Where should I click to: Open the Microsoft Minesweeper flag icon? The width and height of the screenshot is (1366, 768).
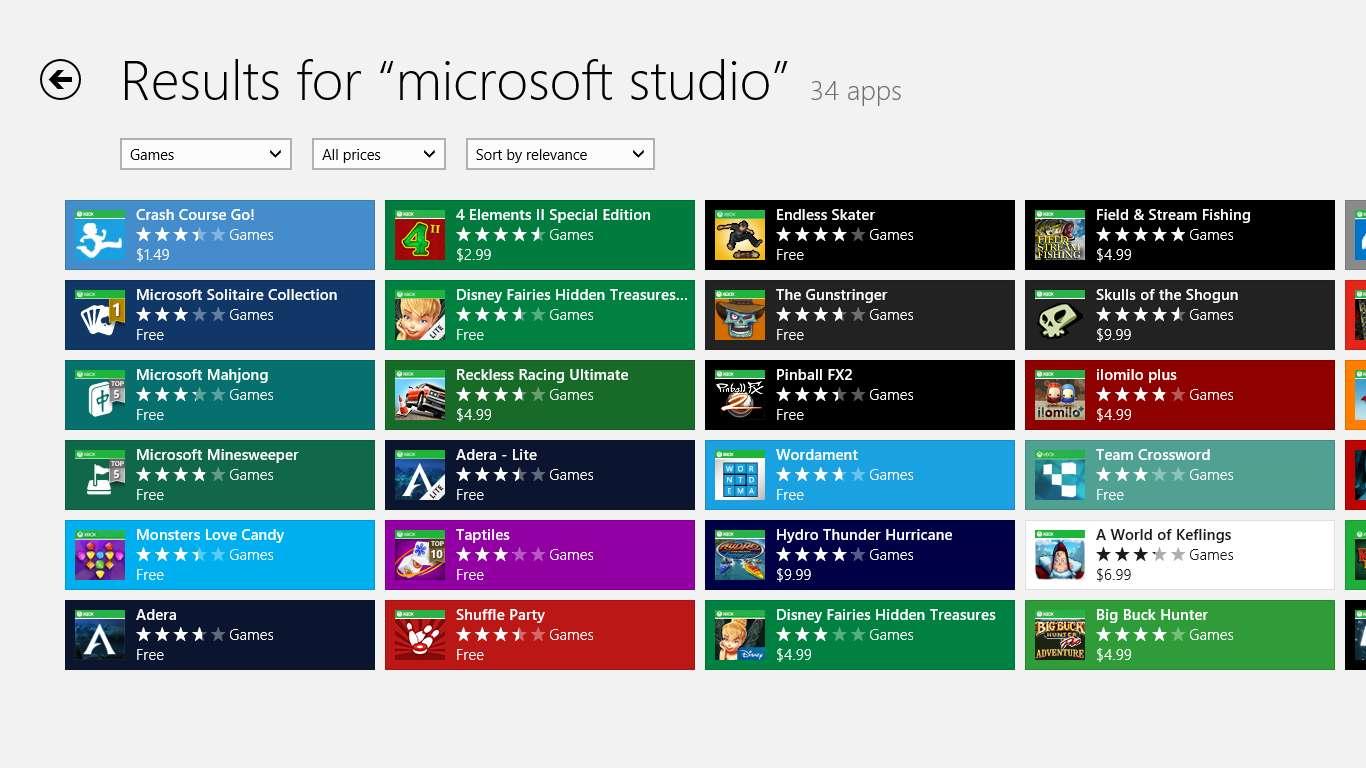[100, 475]
